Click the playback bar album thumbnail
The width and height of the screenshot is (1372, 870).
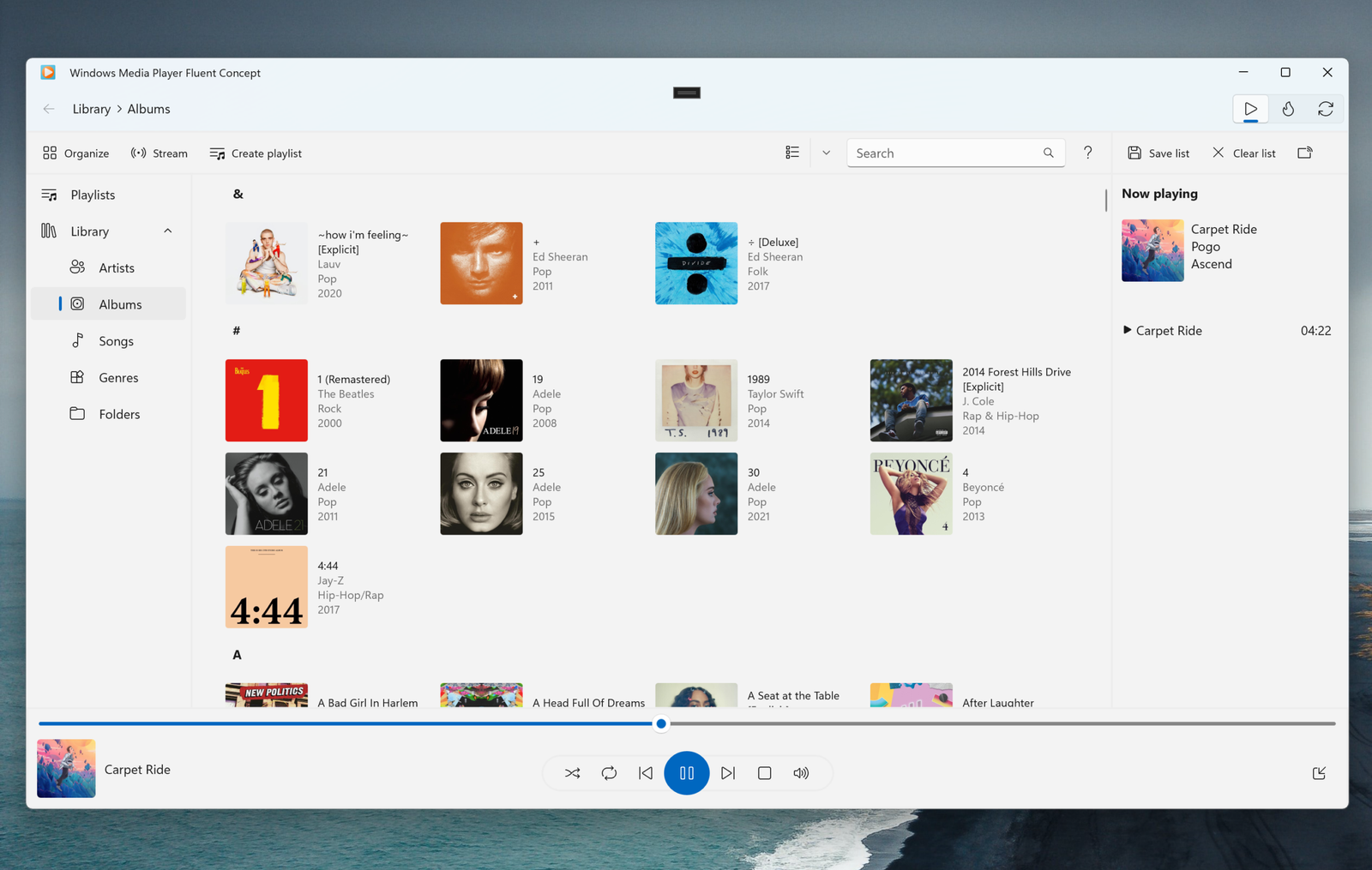(66, 769)
